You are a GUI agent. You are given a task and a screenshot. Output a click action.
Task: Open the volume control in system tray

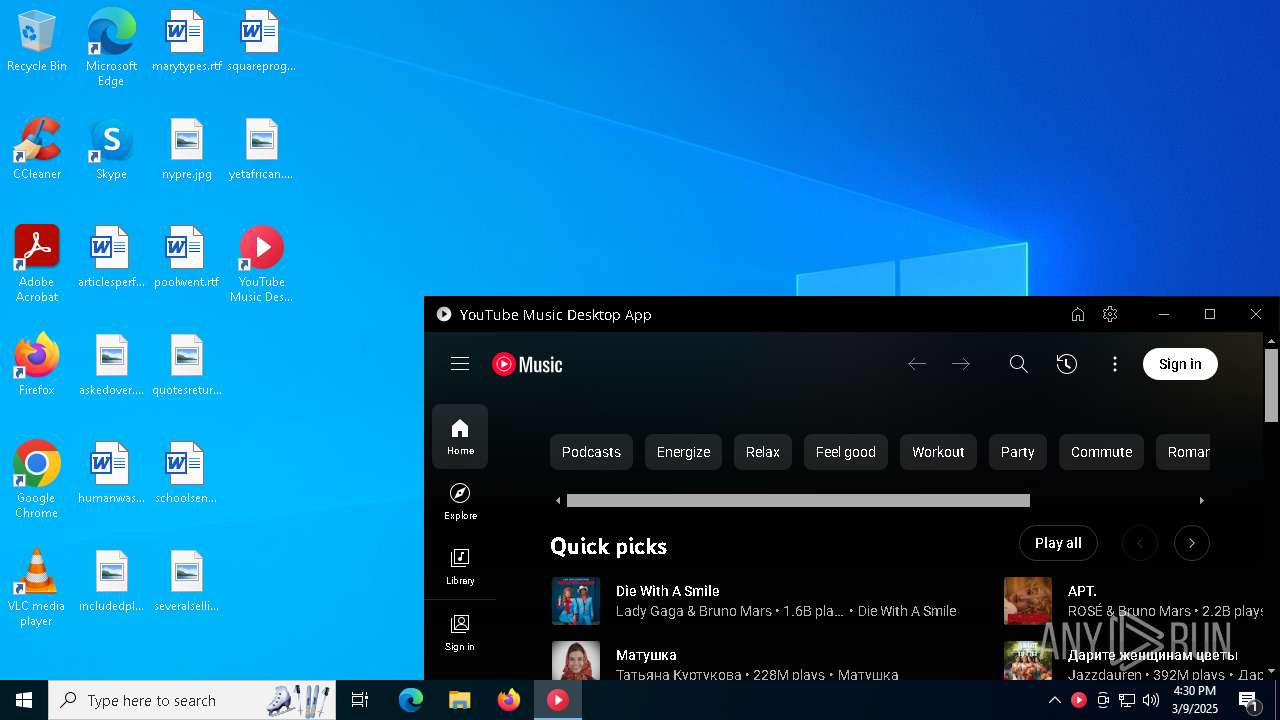coord(1151,700)
